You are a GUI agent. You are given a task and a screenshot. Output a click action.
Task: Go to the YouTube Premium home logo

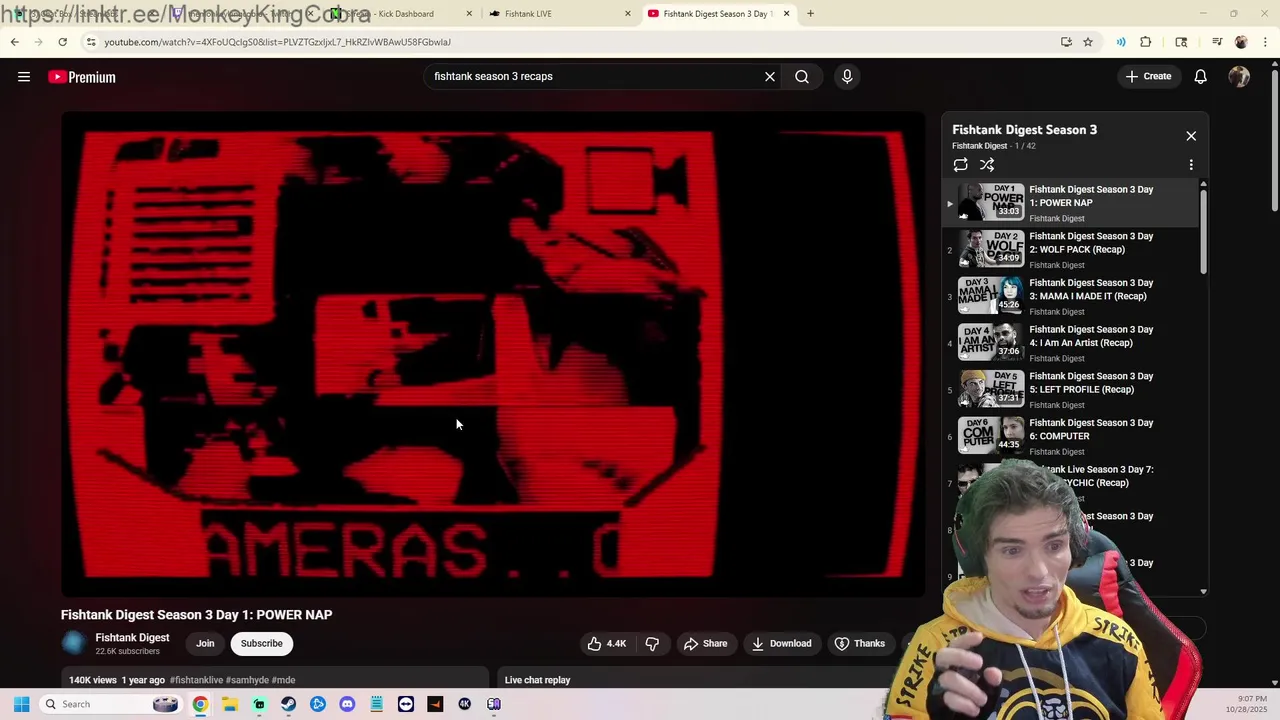point(82,77)
